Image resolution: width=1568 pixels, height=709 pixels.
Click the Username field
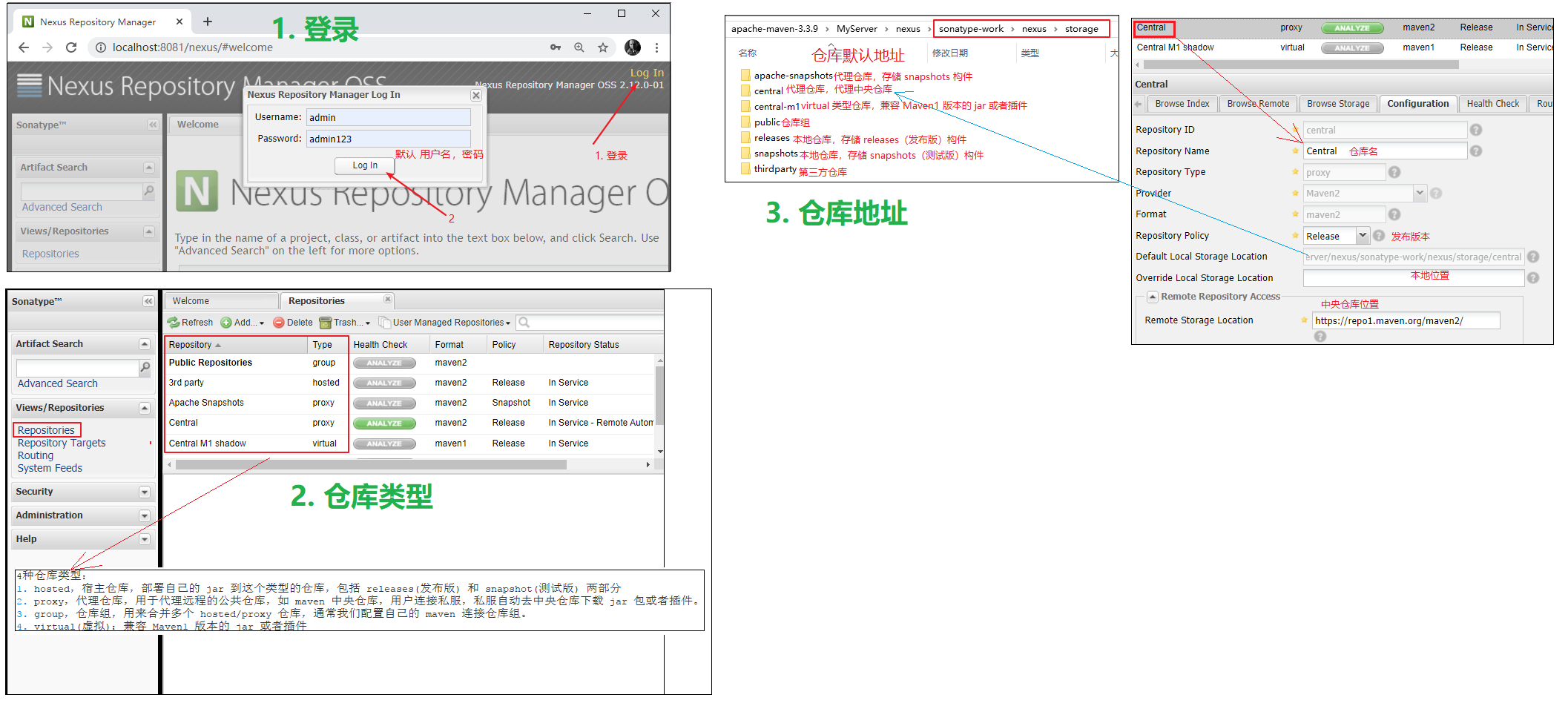(389, 117)
